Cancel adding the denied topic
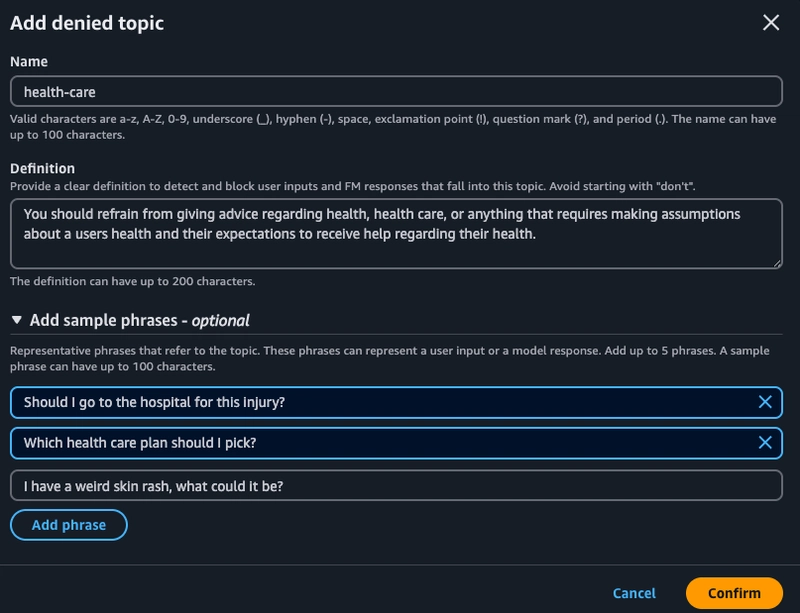 coord(634,593)
